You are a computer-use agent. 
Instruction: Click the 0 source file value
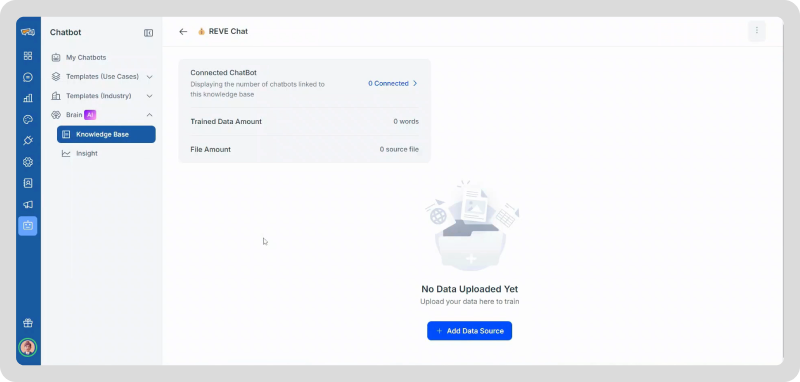[x=399, y=149]
